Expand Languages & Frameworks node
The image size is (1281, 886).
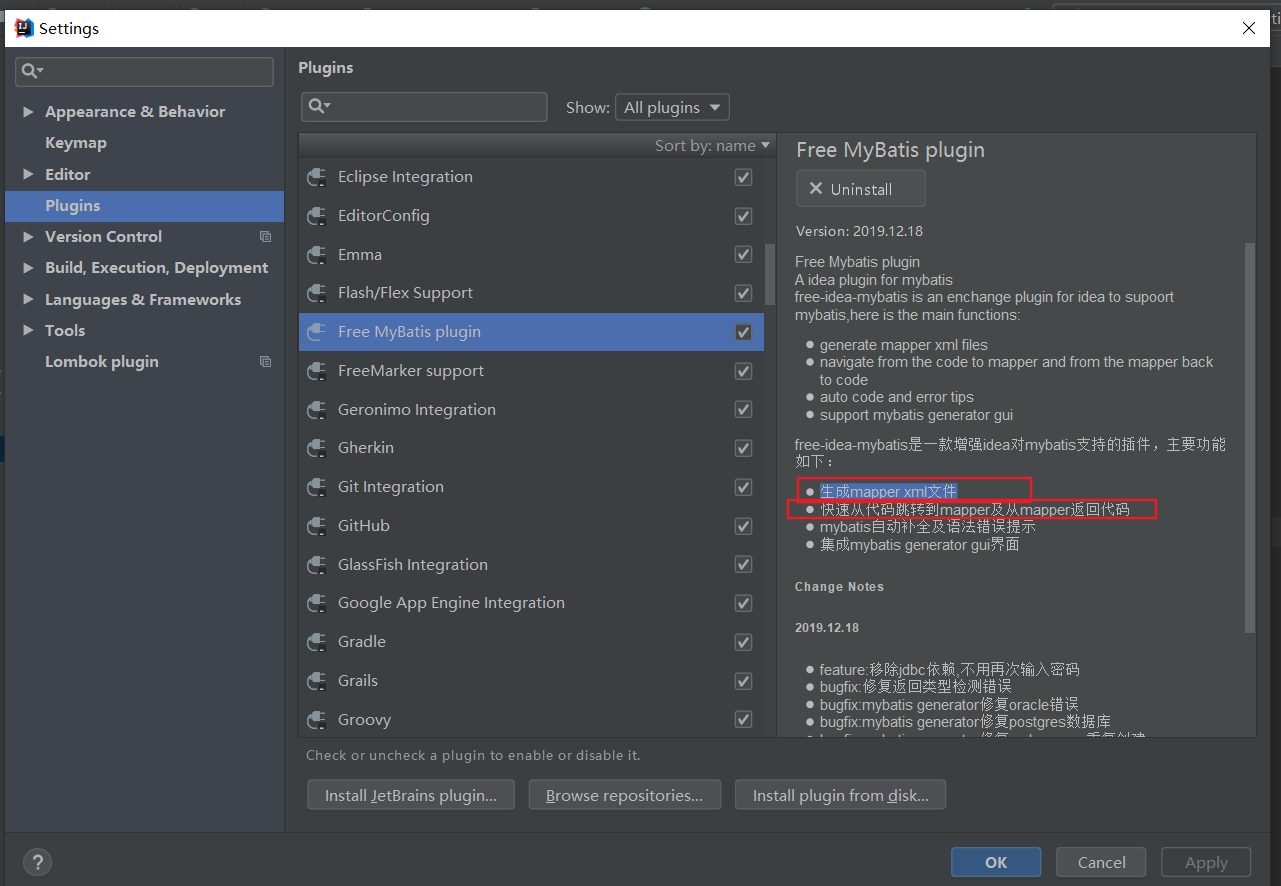pos(28,299)
